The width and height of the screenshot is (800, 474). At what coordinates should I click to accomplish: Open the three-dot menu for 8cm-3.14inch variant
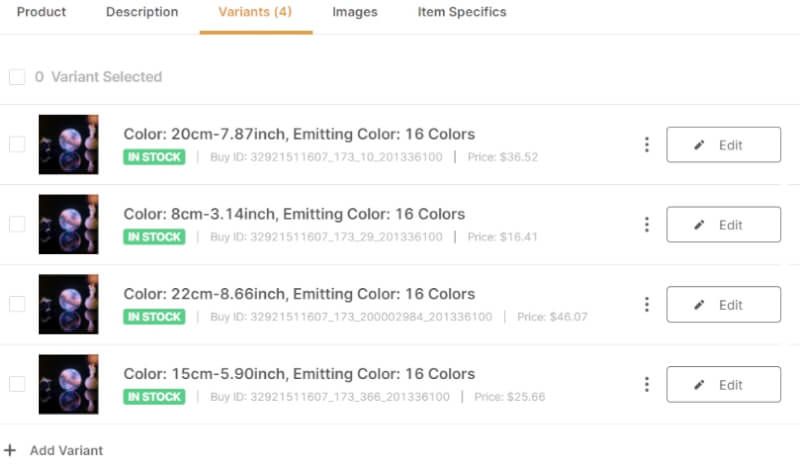[646, 224]
